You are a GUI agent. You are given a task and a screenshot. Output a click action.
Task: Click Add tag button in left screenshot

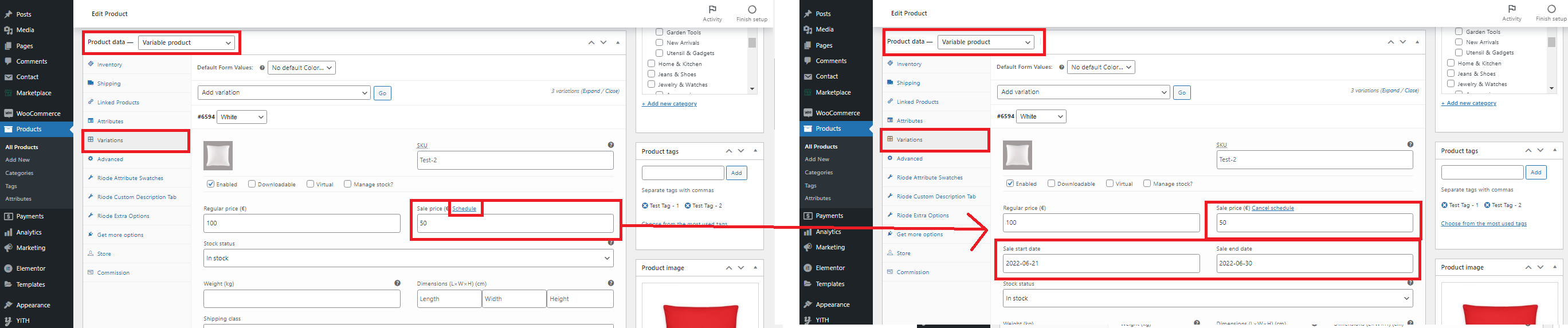tap(736, 173)
